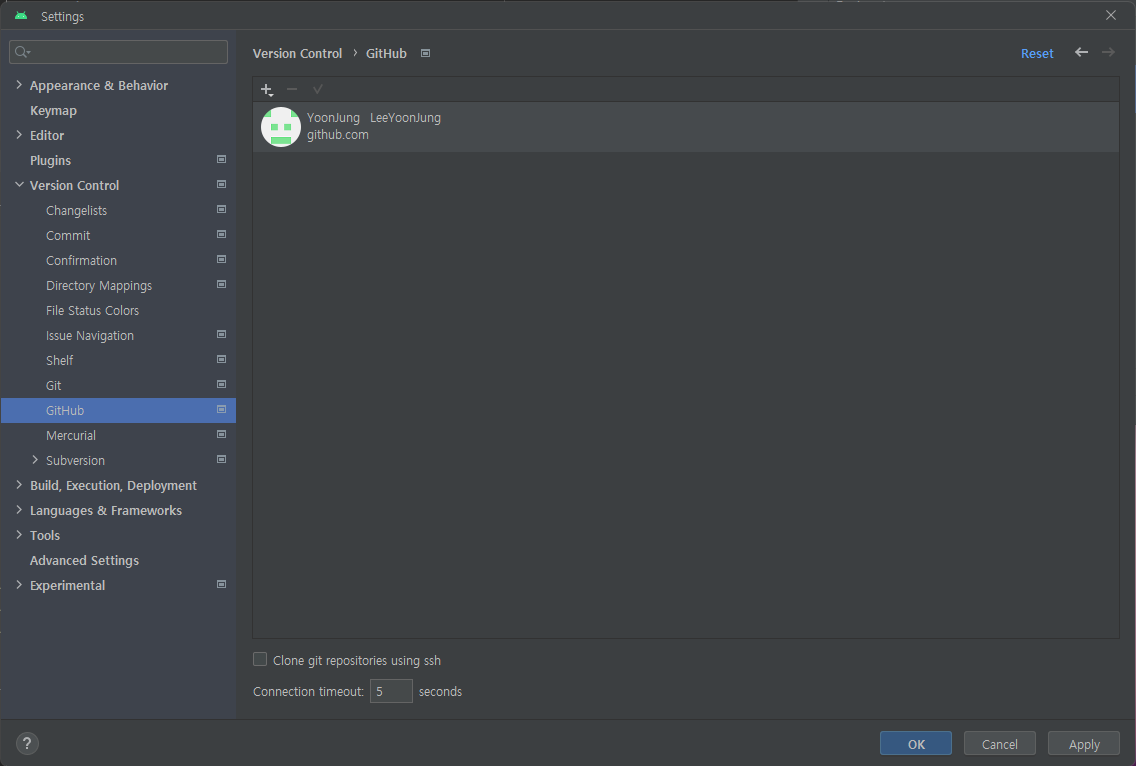1136x766 pixels.
Task: Click project-level icon beside Git
Action: [x=222, y=385]
